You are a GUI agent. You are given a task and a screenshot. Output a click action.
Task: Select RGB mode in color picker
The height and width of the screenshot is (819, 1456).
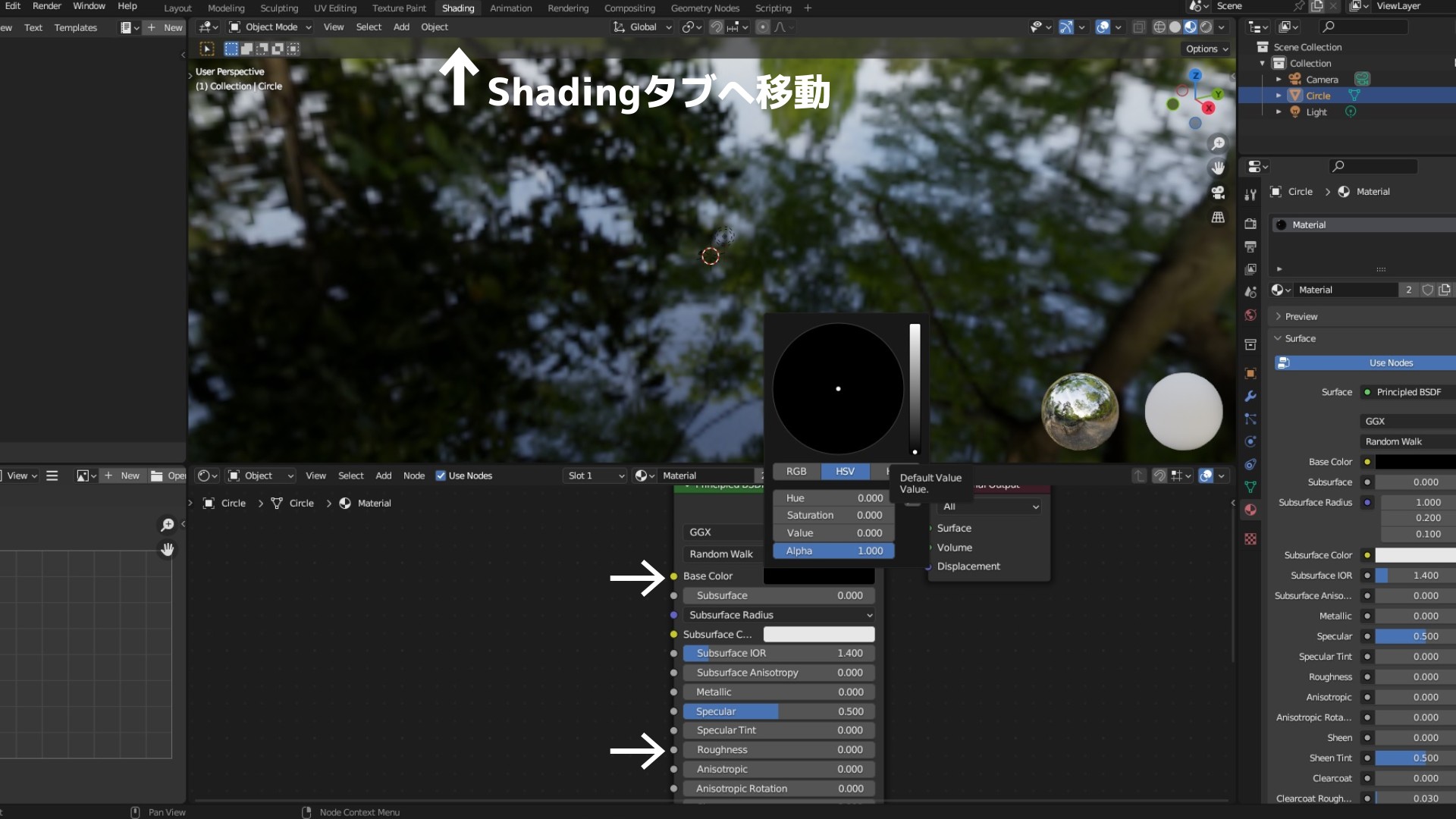[x=796, y=472]
